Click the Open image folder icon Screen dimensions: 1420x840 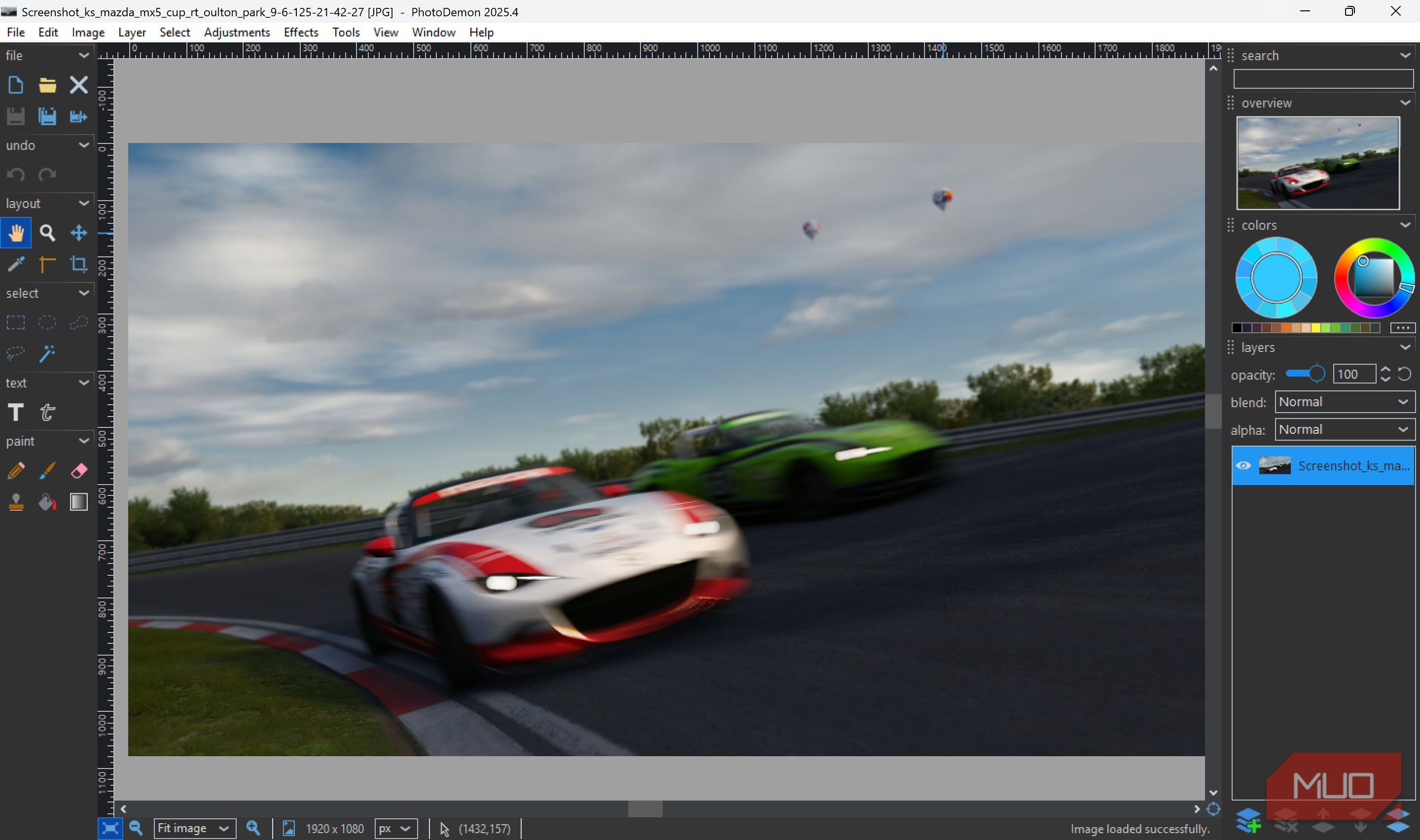point(47,85)
